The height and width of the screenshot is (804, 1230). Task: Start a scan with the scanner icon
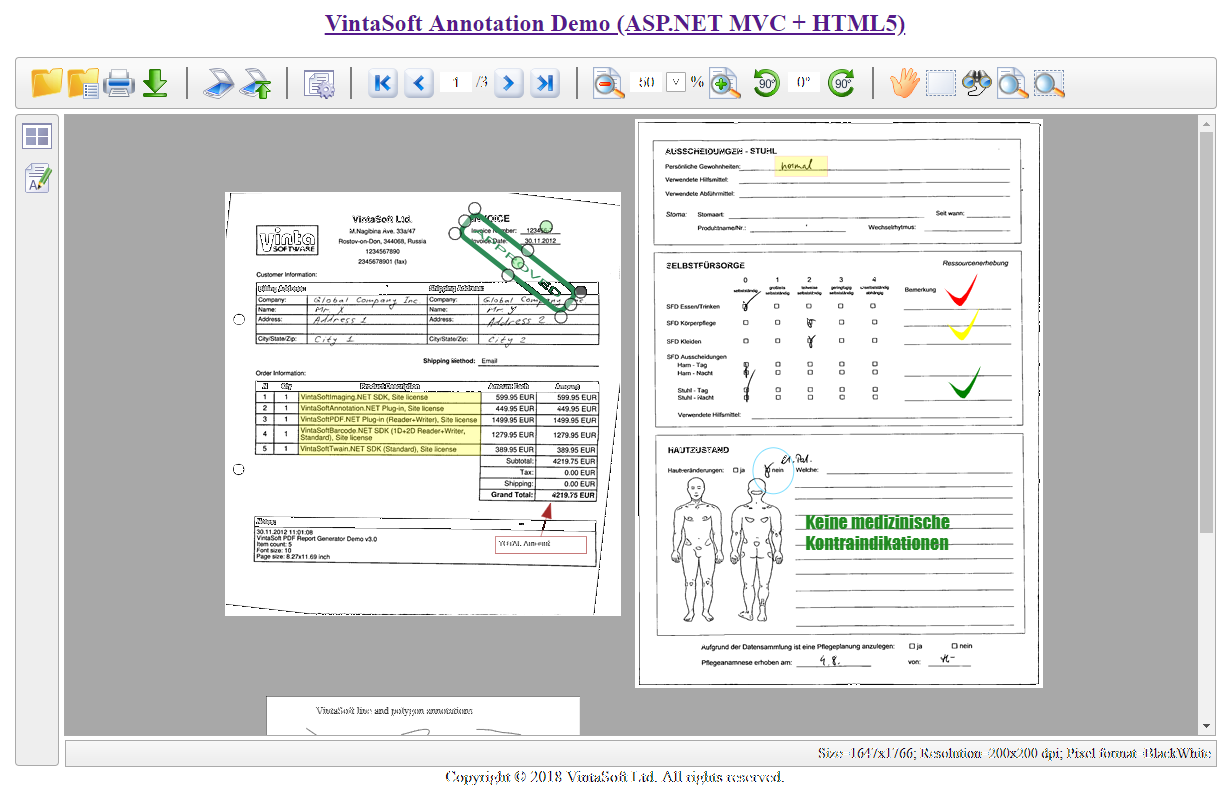click(x=219, y=82)
